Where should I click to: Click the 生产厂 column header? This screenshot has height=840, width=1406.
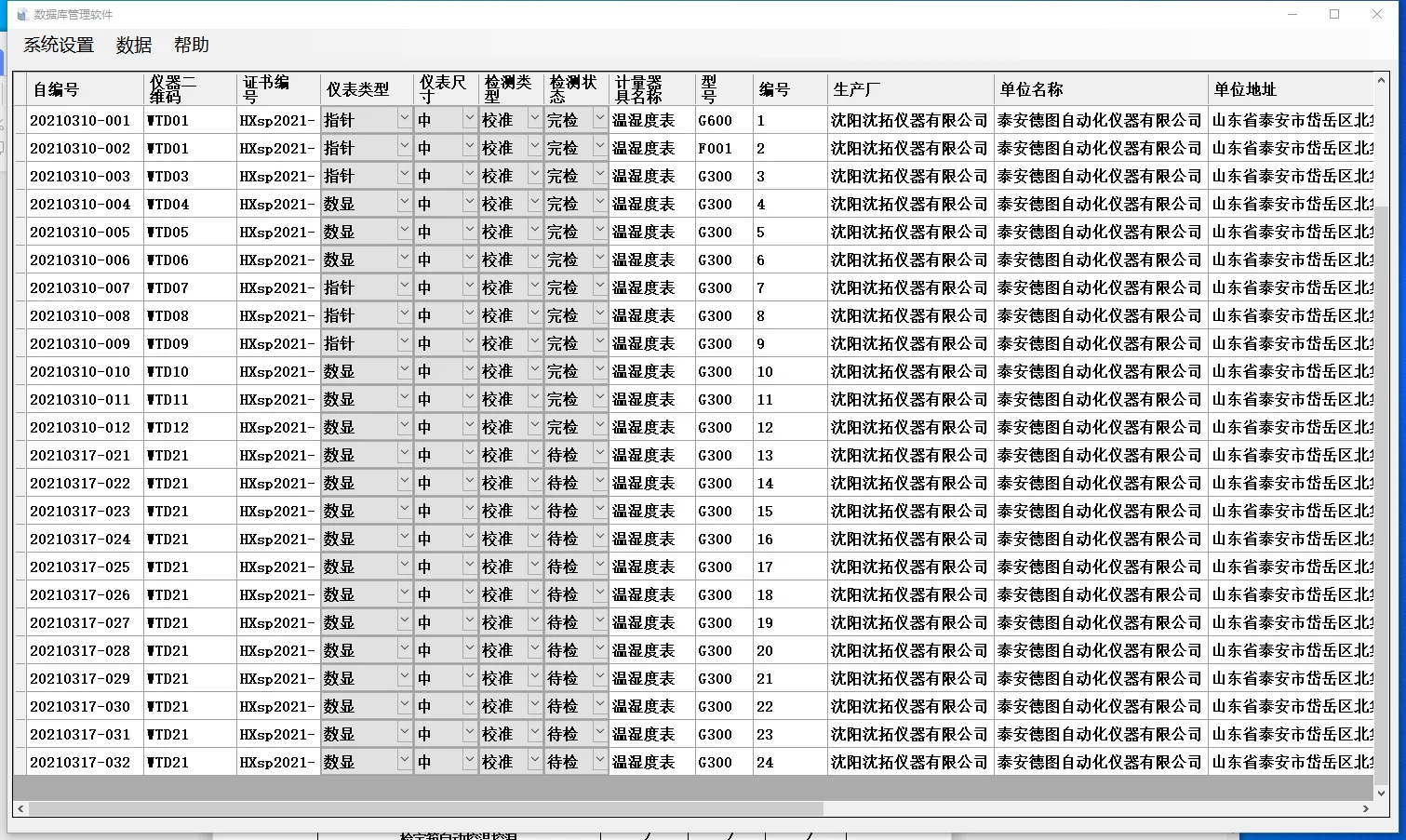pos(911,89)
